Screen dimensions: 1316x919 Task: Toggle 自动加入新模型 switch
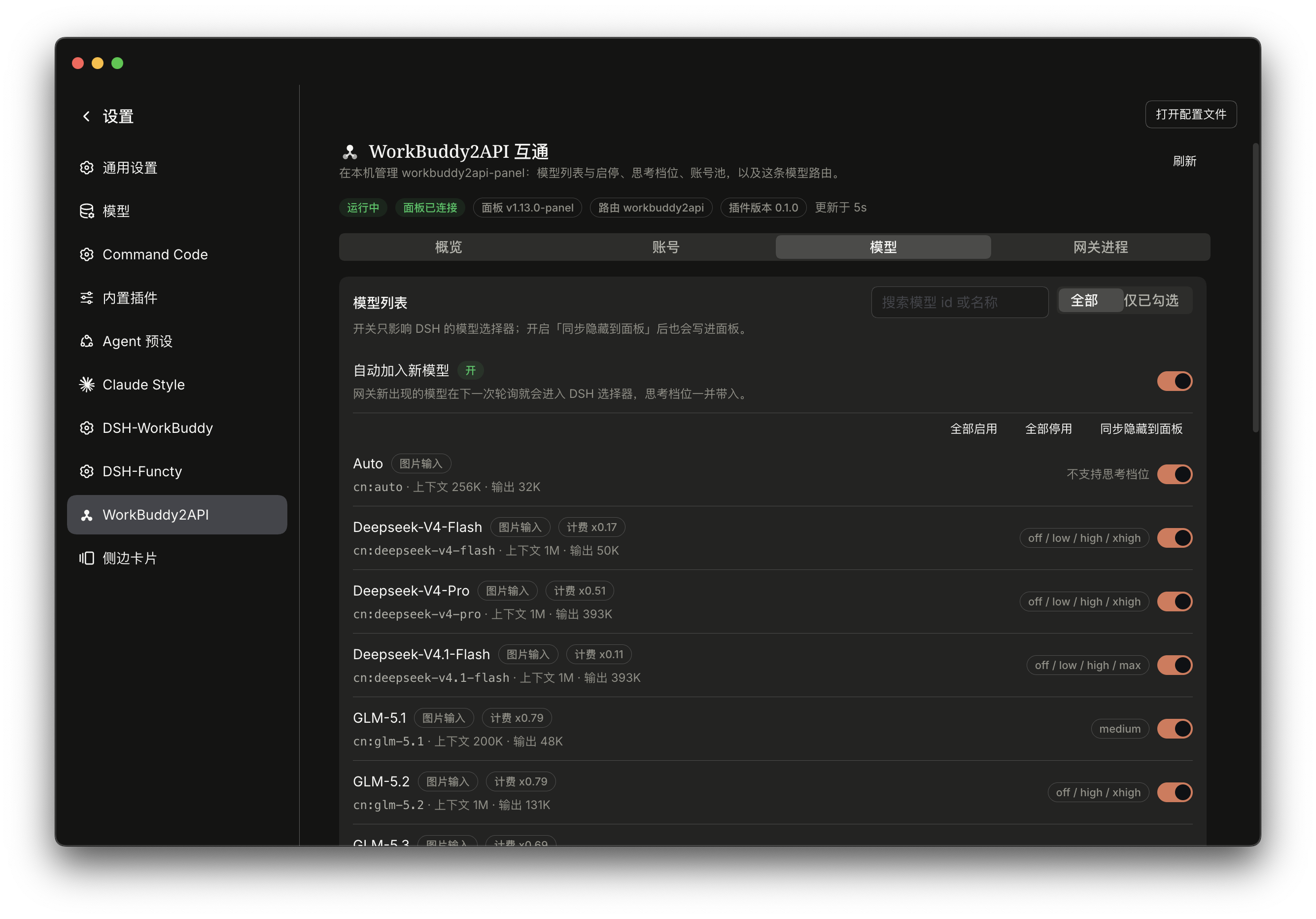1175,381
